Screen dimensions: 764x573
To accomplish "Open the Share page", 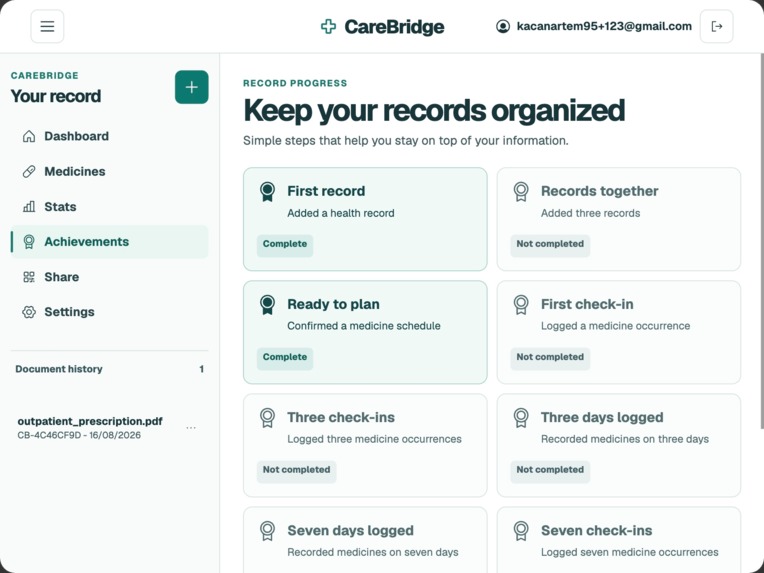I will click(110, 277).
